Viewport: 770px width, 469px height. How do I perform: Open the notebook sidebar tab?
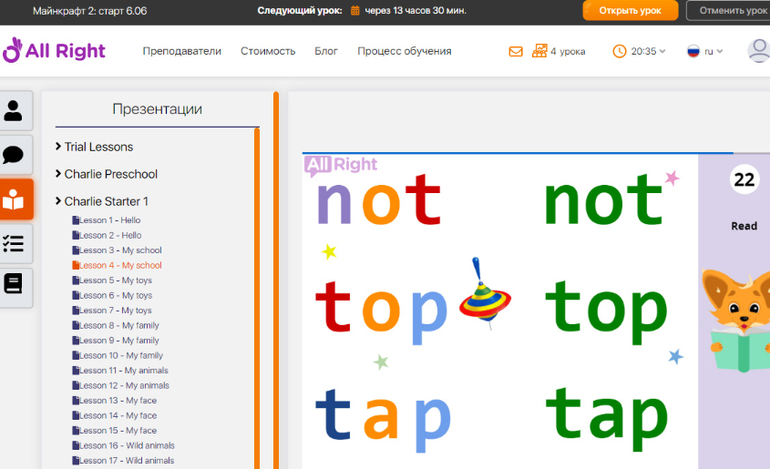[14, 285]
